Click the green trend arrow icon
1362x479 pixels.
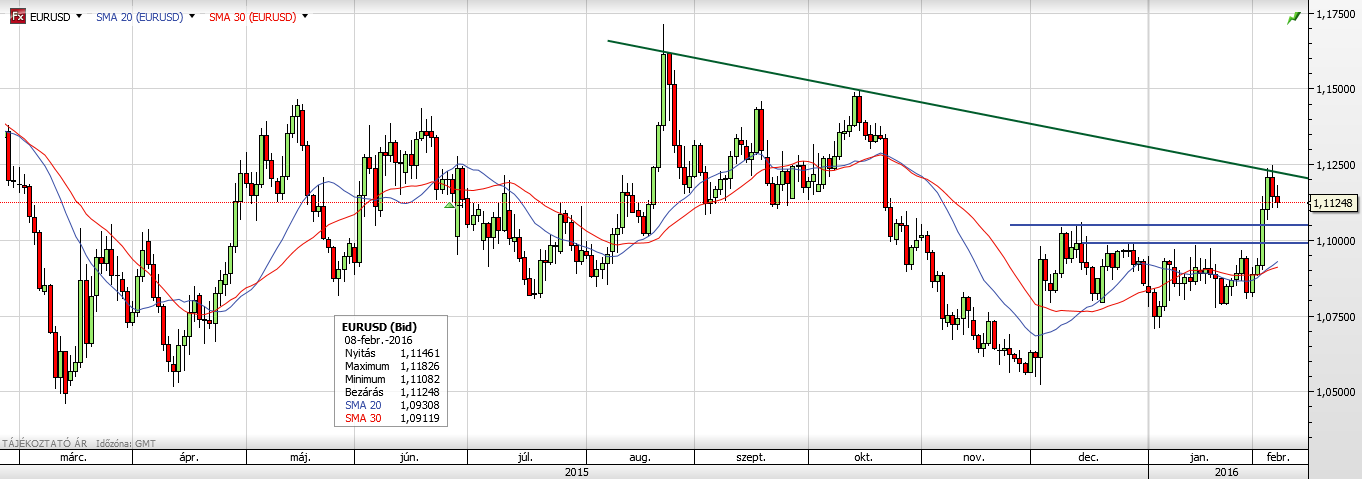pyautogui.click(x=1294, y=17)
